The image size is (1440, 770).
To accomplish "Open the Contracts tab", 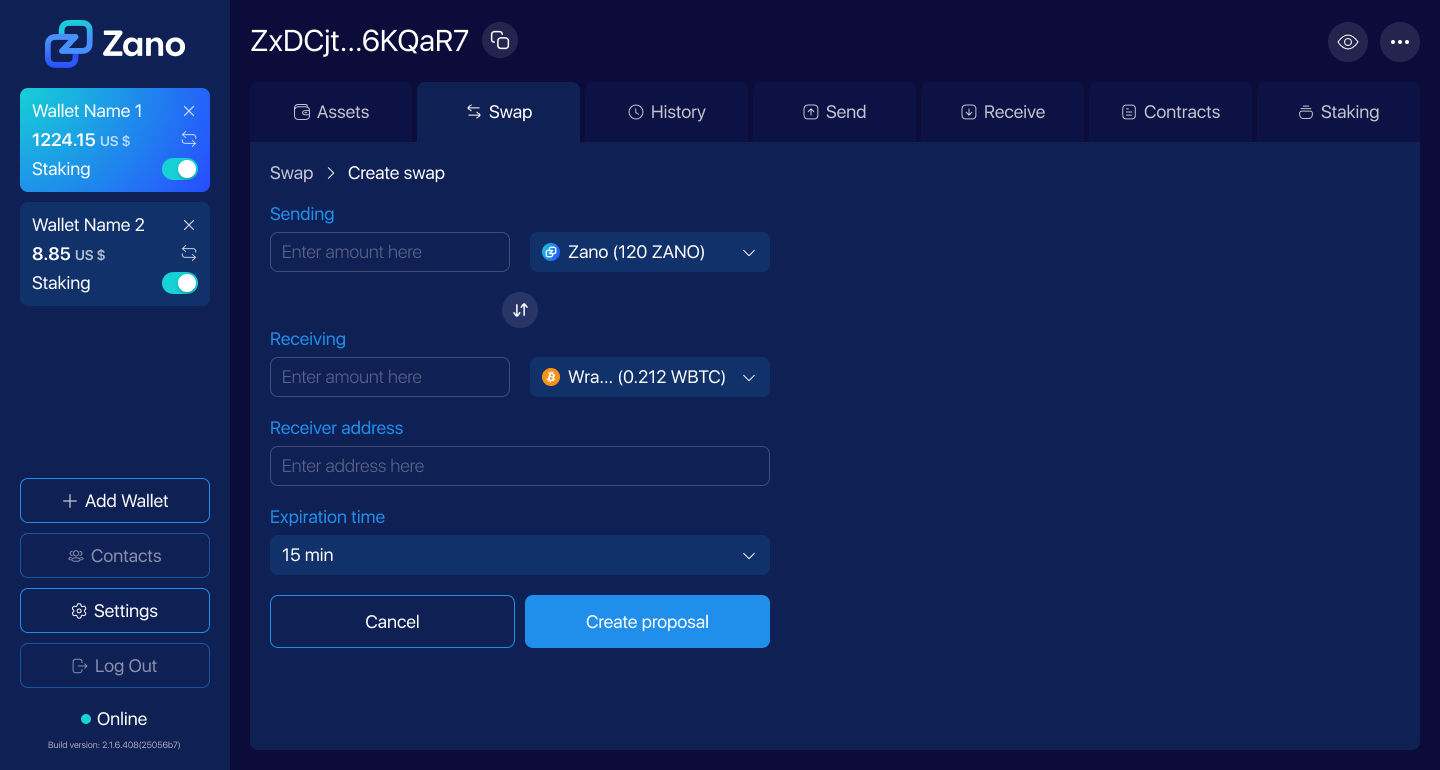I will tap(1170, 112).
